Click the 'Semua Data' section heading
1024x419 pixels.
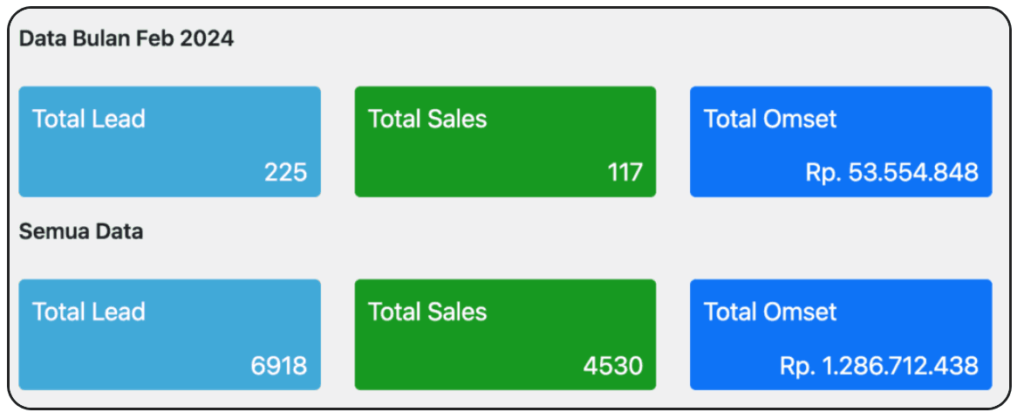[81, 232]
